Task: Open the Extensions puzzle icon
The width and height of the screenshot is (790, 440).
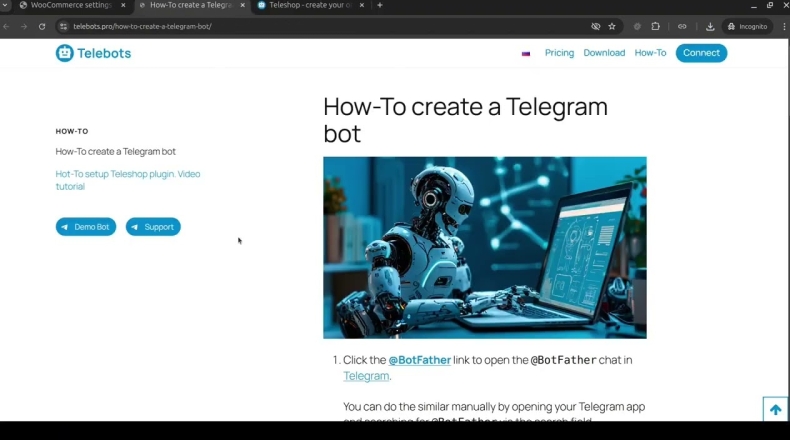Action: [655, 26]
